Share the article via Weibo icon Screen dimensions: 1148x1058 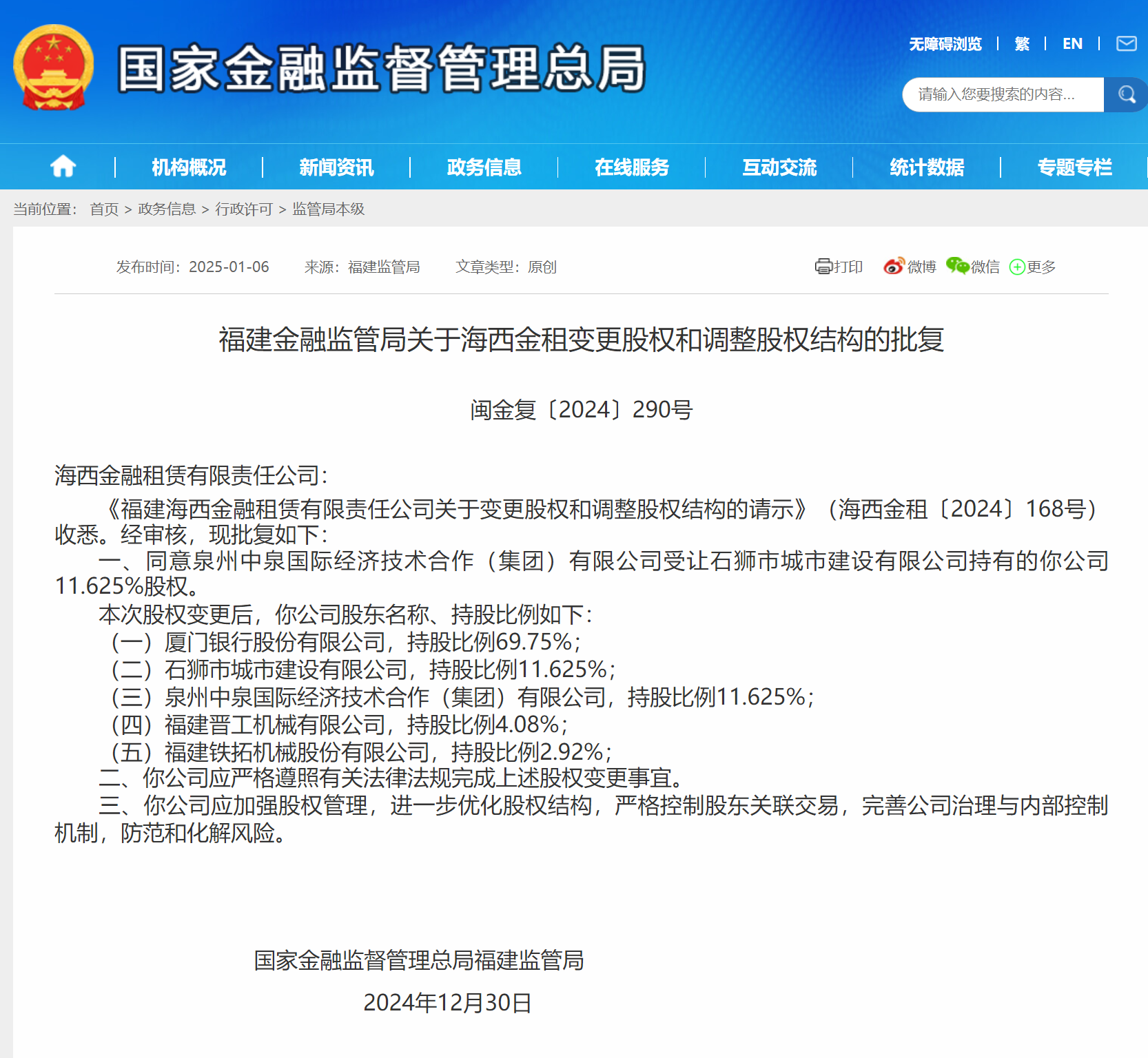coord(894,267)
